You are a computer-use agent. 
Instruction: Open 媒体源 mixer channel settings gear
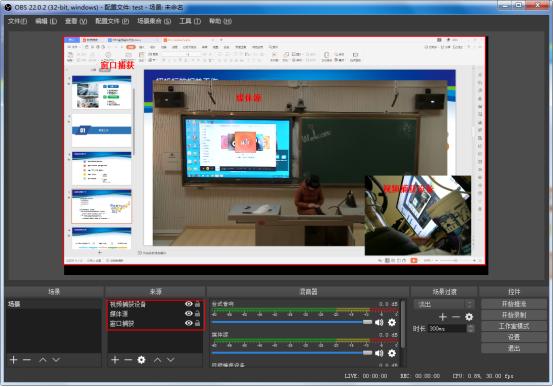[x=392, y=353]
